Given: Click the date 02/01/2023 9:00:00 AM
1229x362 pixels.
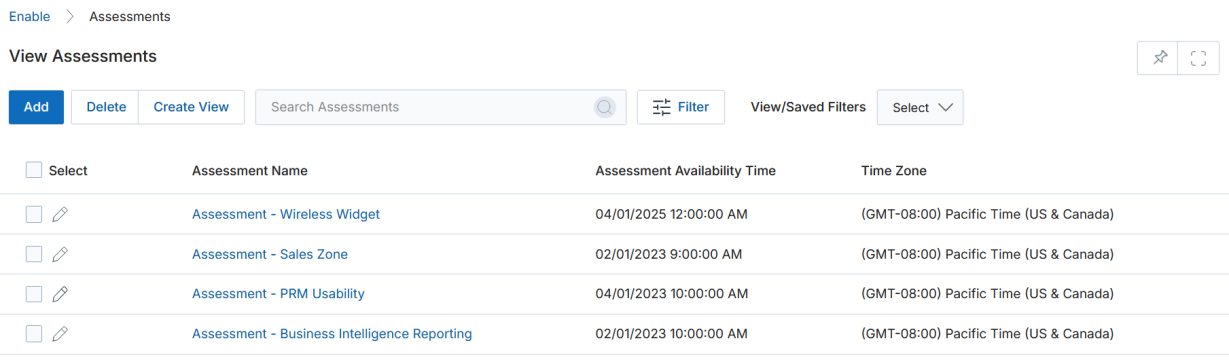Looking at the screenshot, I should pyautogui.click(x=669, y=254).
